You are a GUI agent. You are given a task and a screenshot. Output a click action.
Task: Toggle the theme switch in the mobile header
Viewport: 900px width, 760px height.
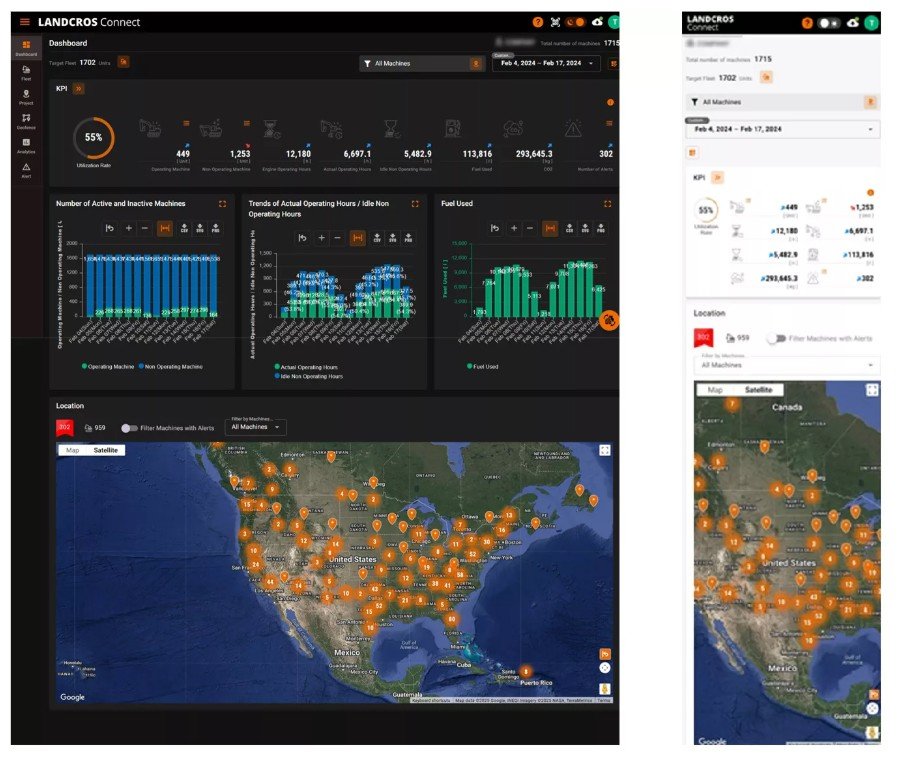point(829,22)
